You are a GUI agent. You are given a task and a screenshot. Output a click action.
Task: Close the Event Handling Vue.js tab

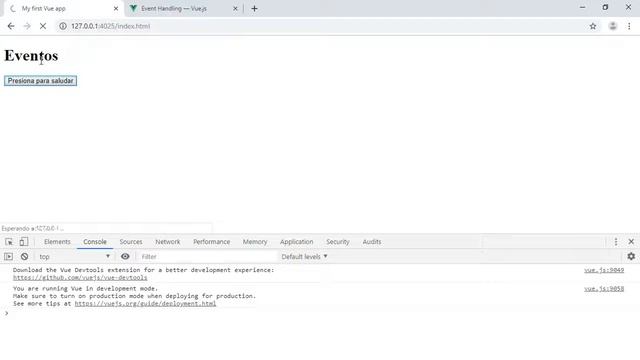pyautogui.click(x=235, y=9)
